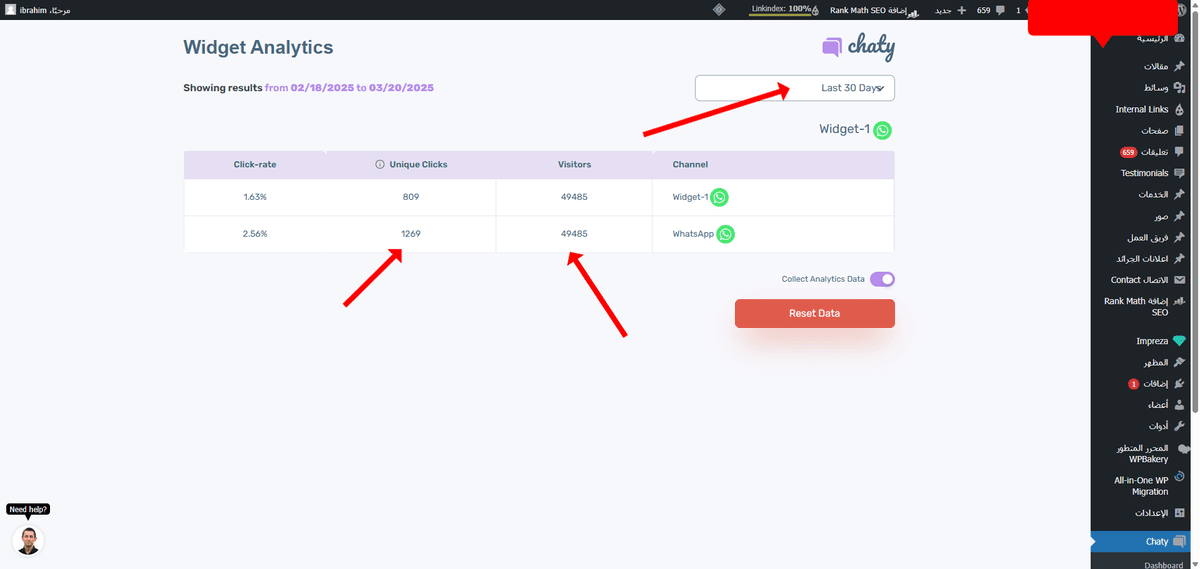Open comments bubble showing 659 in admin bar
Image resolution: width=1200 pixels, height=569 pixels.
coord(990,9)
